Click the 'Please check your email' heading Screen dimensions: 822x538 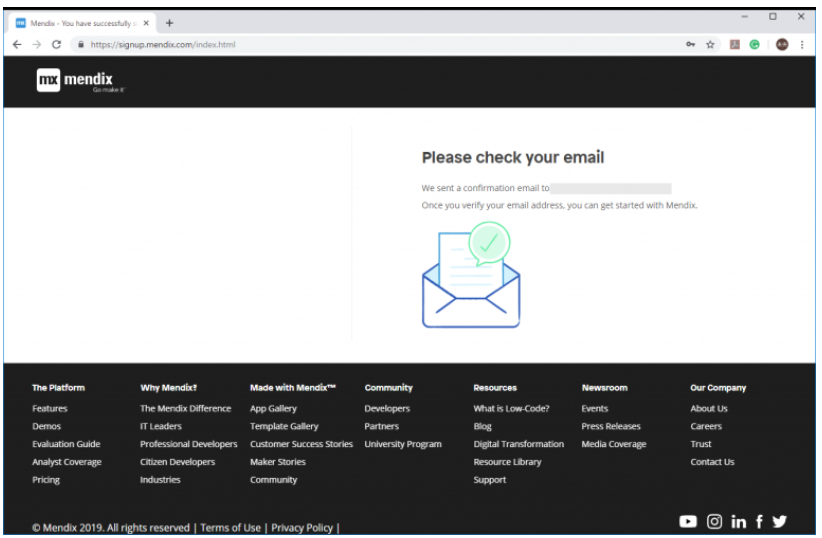click(x=513, y=157)
